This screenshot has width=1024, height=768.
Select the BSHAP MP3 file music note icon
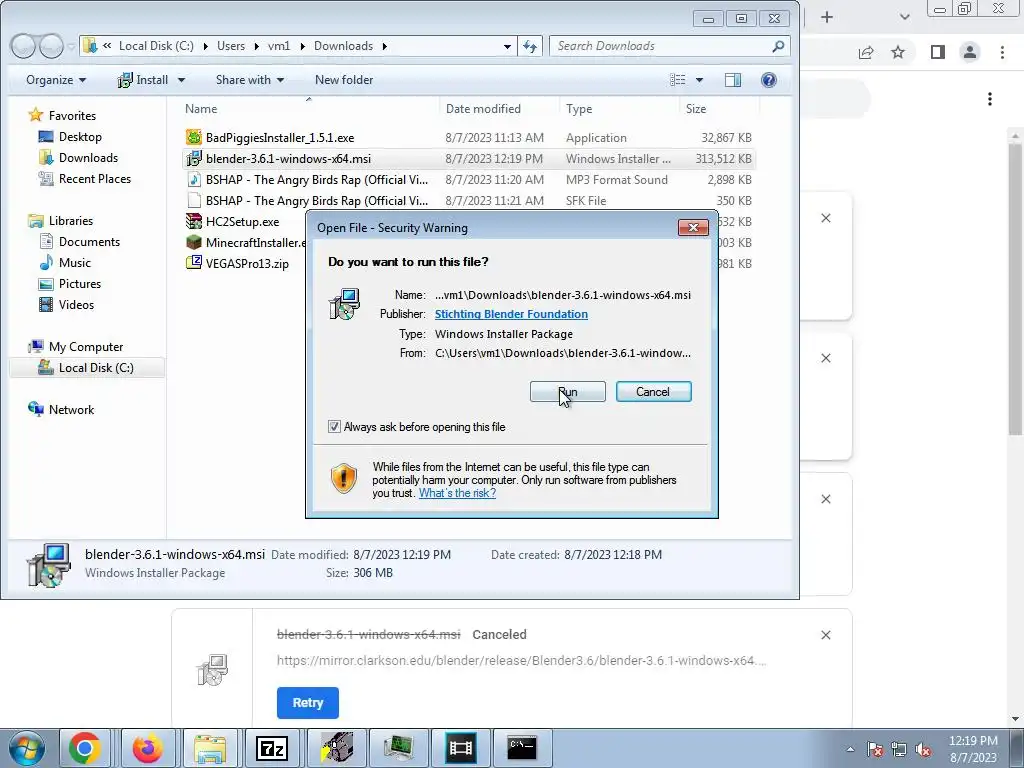click(x=194, y=180)
